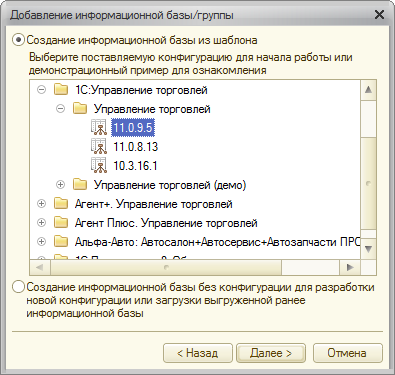Choose Создание информационной базы без конфигурации option
The image size is (395, 375).
coord(18,287)
